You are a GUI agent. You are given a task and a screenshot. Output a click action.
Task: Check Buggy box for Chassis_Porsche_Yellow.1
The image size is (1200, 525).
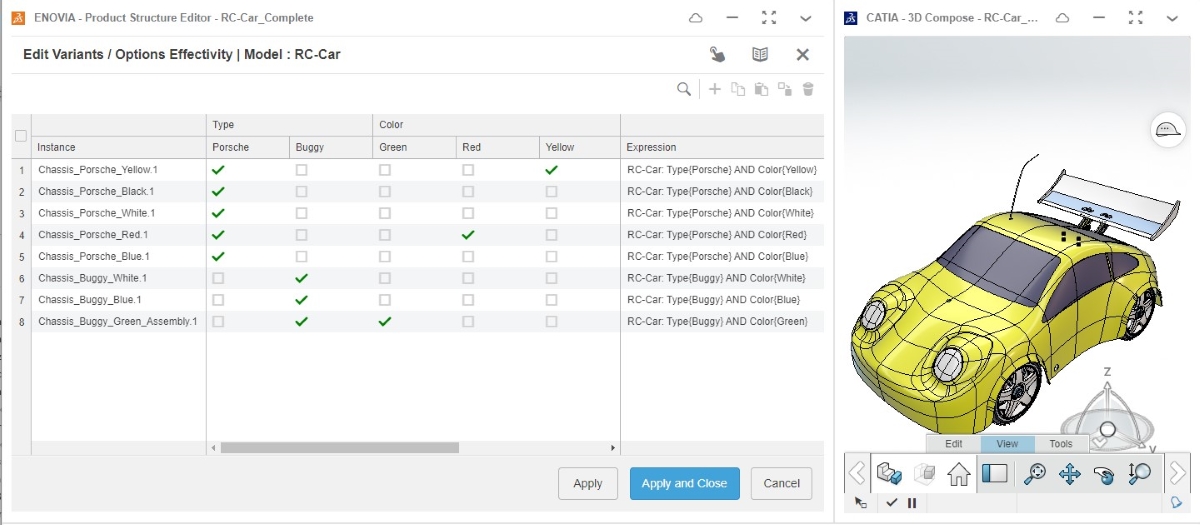pyautogui.click(x=301, y=170)
